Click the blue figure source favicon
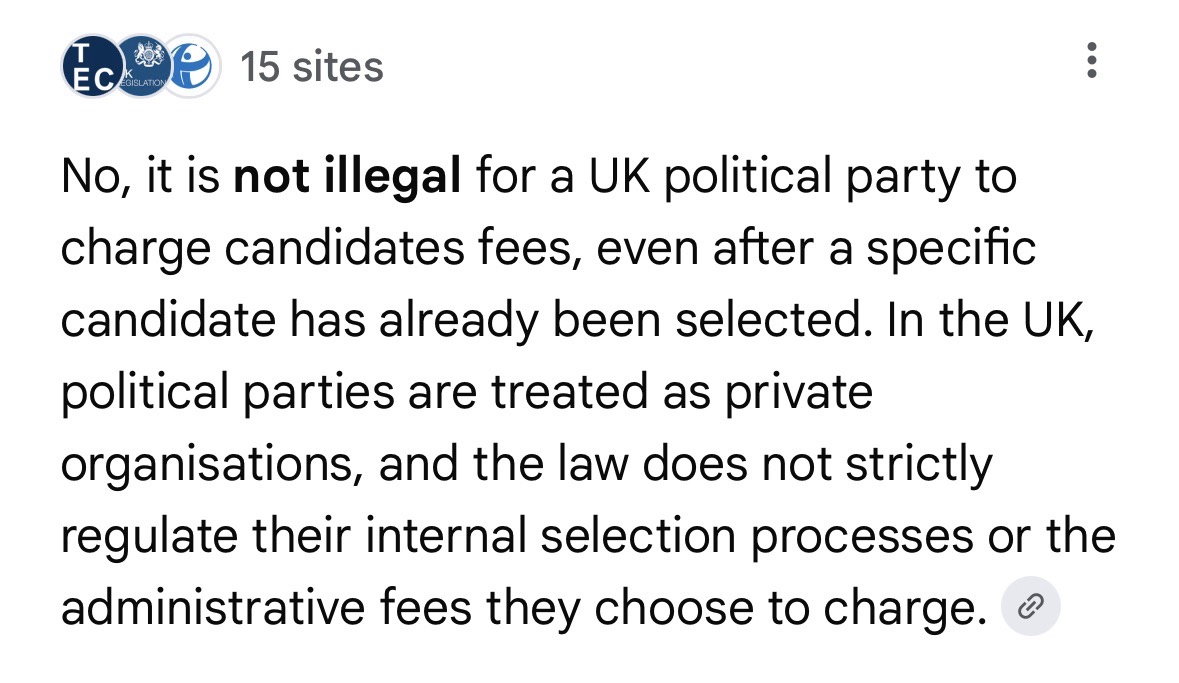 click(193, 67)
